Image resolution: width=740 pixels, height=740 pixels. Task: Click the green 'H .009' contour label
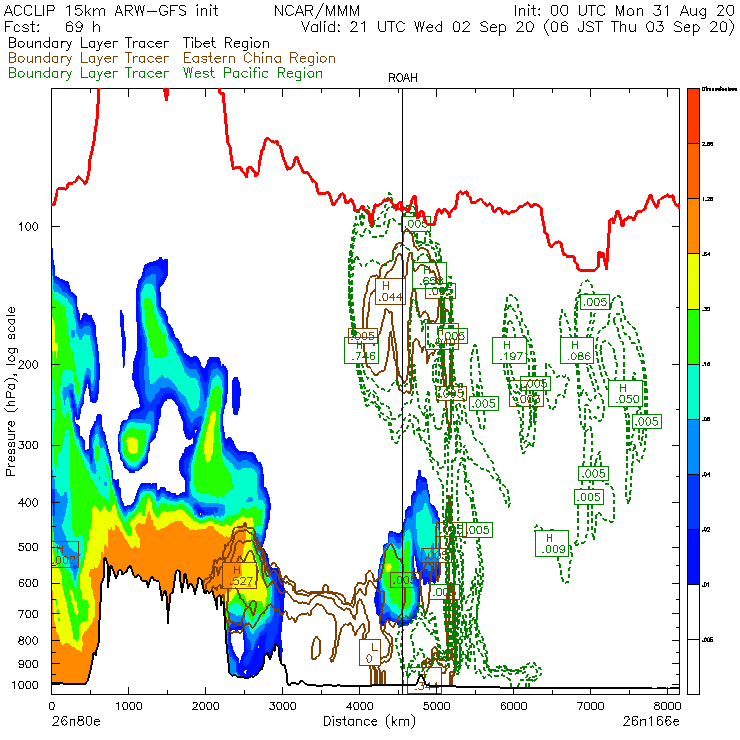pos(552,544)
